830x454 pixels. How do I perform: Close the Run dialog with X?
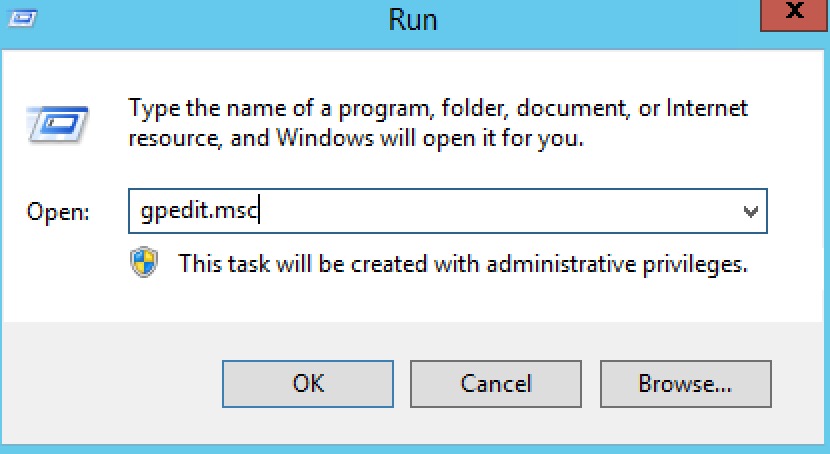(x=794, y=14)
